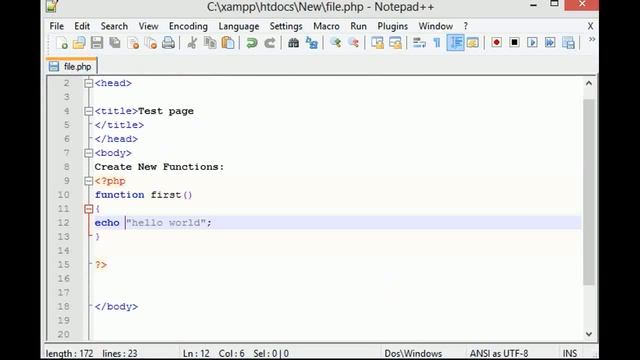Open the Language menu
Screen dimensions: 640x360
click(x=239, y=26)
